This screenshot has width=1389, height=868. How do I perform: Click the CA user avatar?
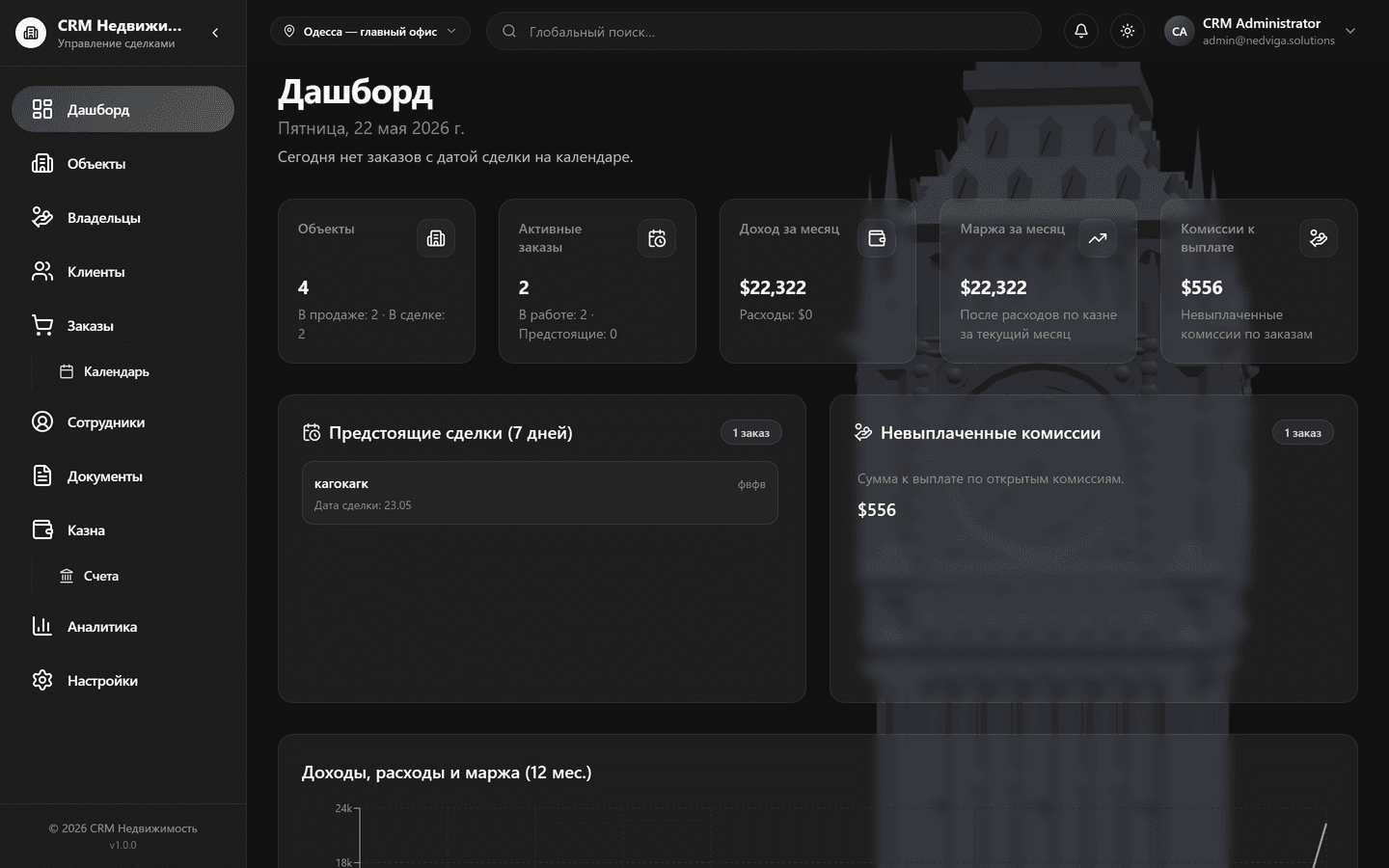[x=1180, y=31]
